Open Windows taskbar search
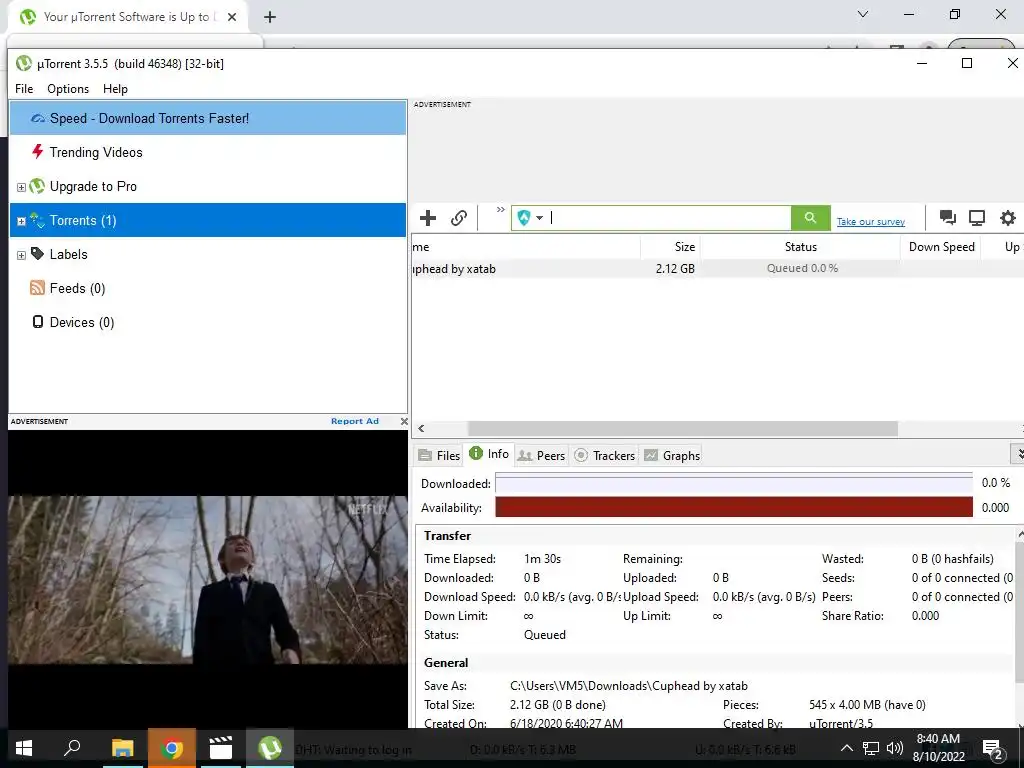This screenshot has height=768, width=1024. click(72, 748)
